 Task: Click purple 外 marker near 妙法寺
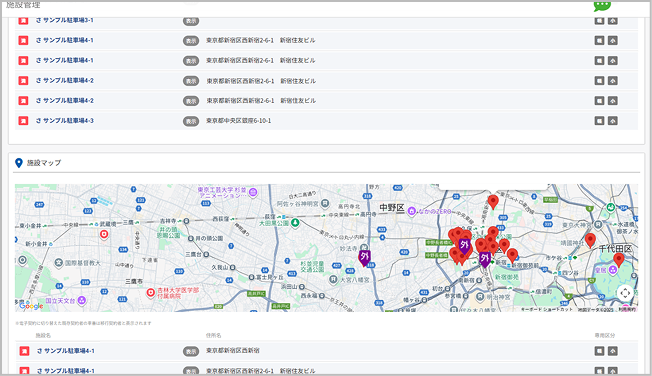click(365, 258)
